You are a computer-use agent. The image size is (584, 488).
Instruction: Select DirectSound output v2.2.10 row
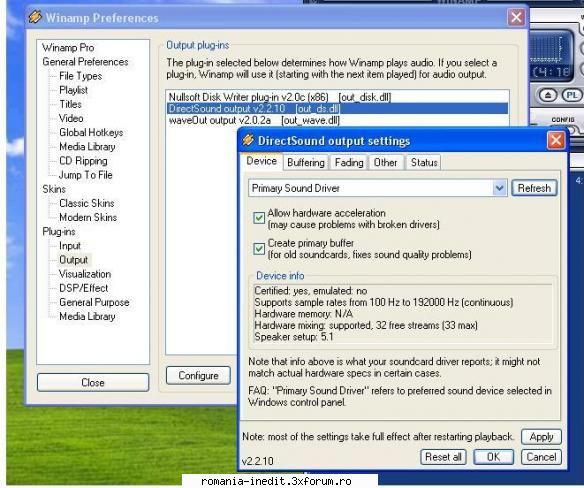(337, 109)
